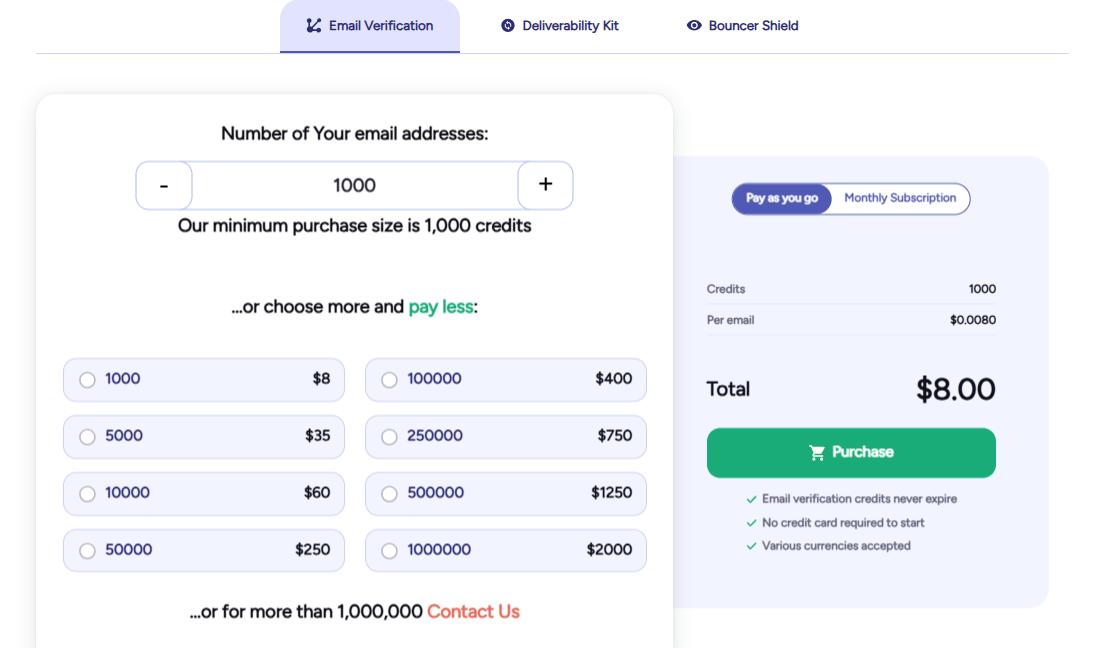Viewport: 1098px width, 648px height.
Task: Click the plus stepper to add credits
Action: (x=545, y=185)
